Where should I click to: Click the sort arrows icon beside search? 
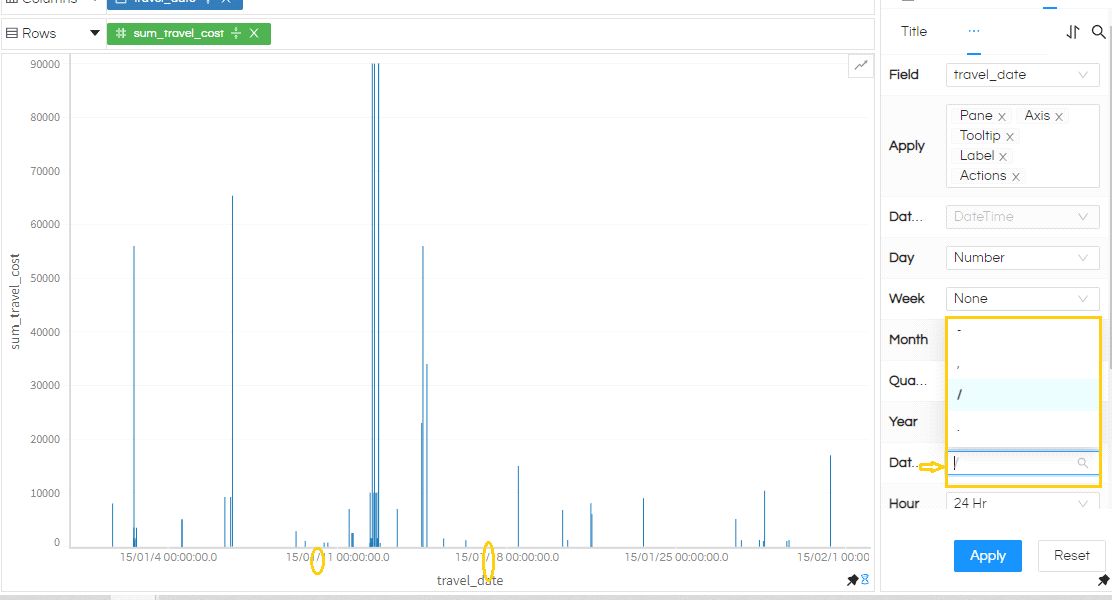point(1072,32)
